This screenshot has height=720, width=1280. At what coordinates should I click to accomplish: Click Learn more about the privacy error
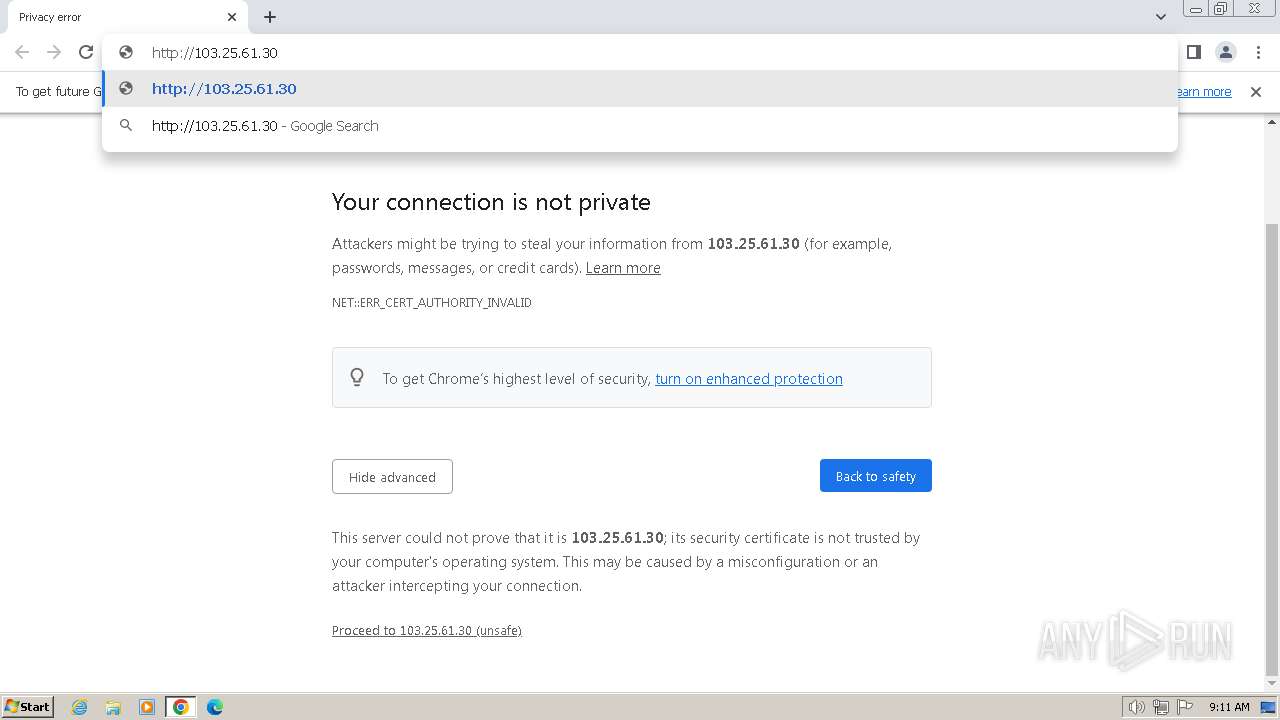click(x=623, y=268)
